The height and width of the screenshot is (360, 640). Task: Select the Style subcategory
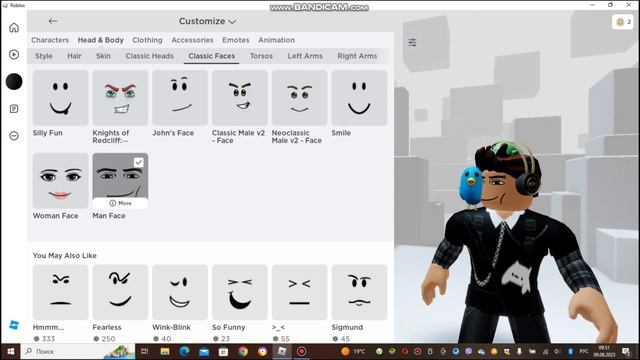(44, 56)
